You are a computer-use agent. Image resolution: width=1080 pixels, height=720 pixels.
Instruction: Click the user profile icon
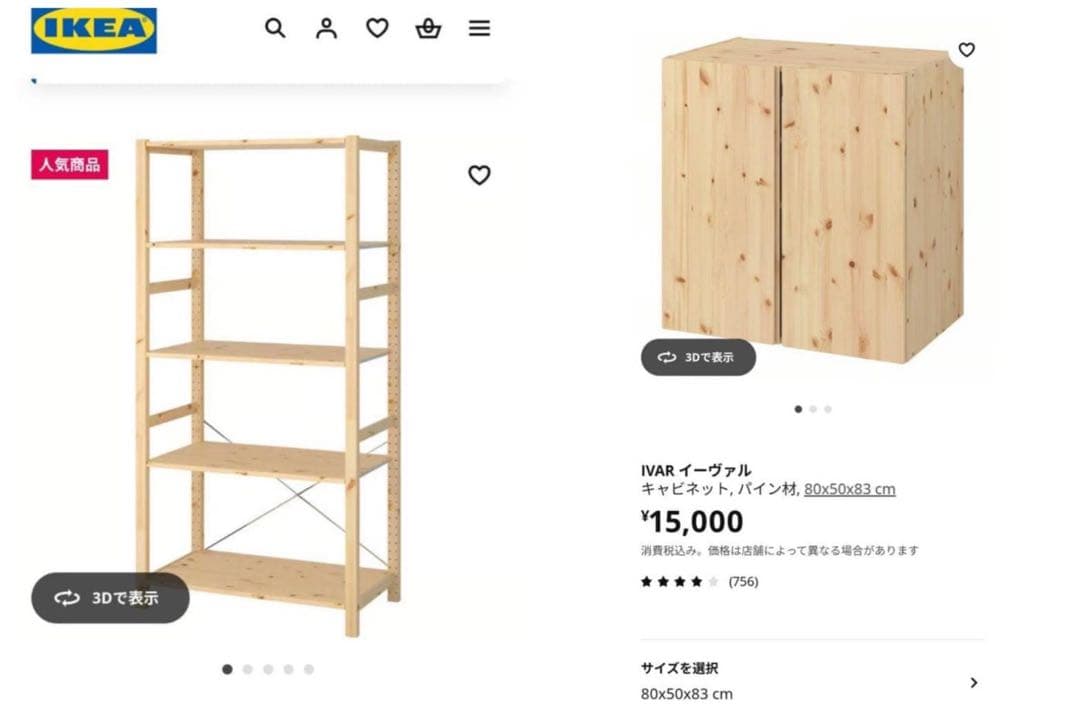click(326, 29)
